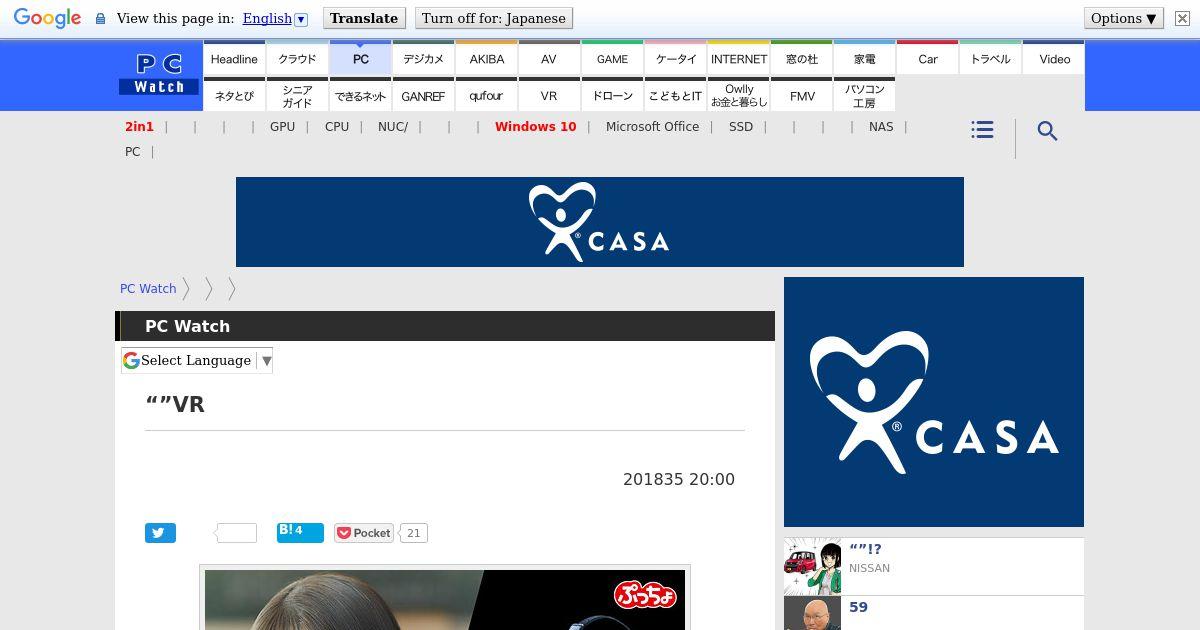Open the VR tab

pos(549,96)
